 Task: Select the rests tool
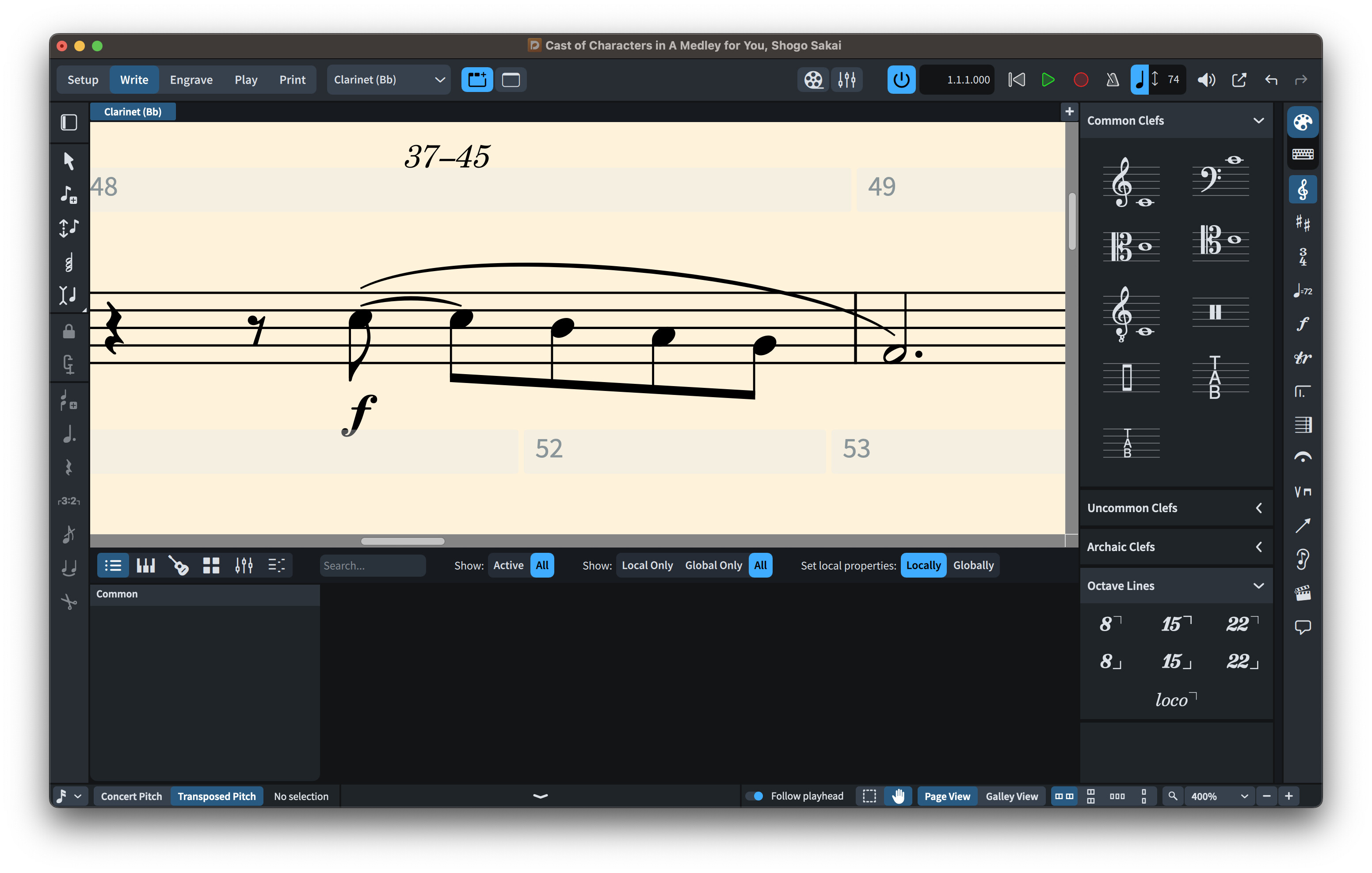coord(69,467)
